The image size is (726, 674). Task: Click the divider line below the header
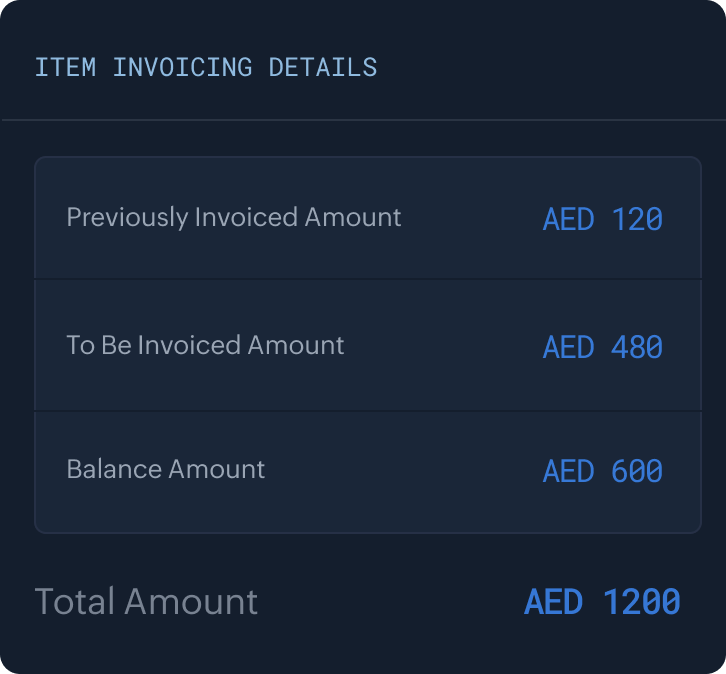(x=363, y=120)
